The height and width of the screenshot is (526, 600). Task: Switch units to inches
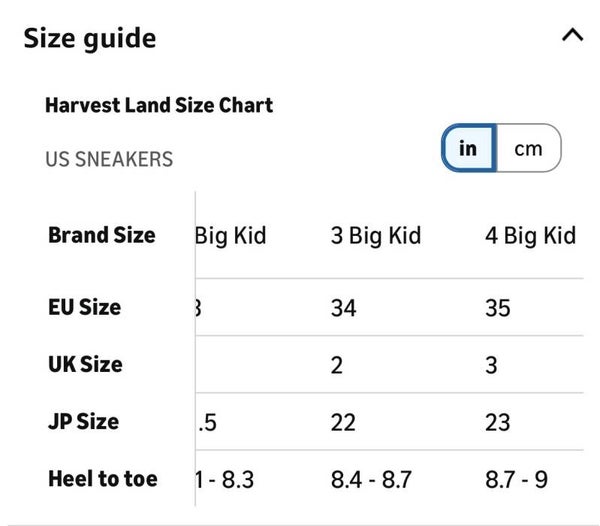point(468,149)
